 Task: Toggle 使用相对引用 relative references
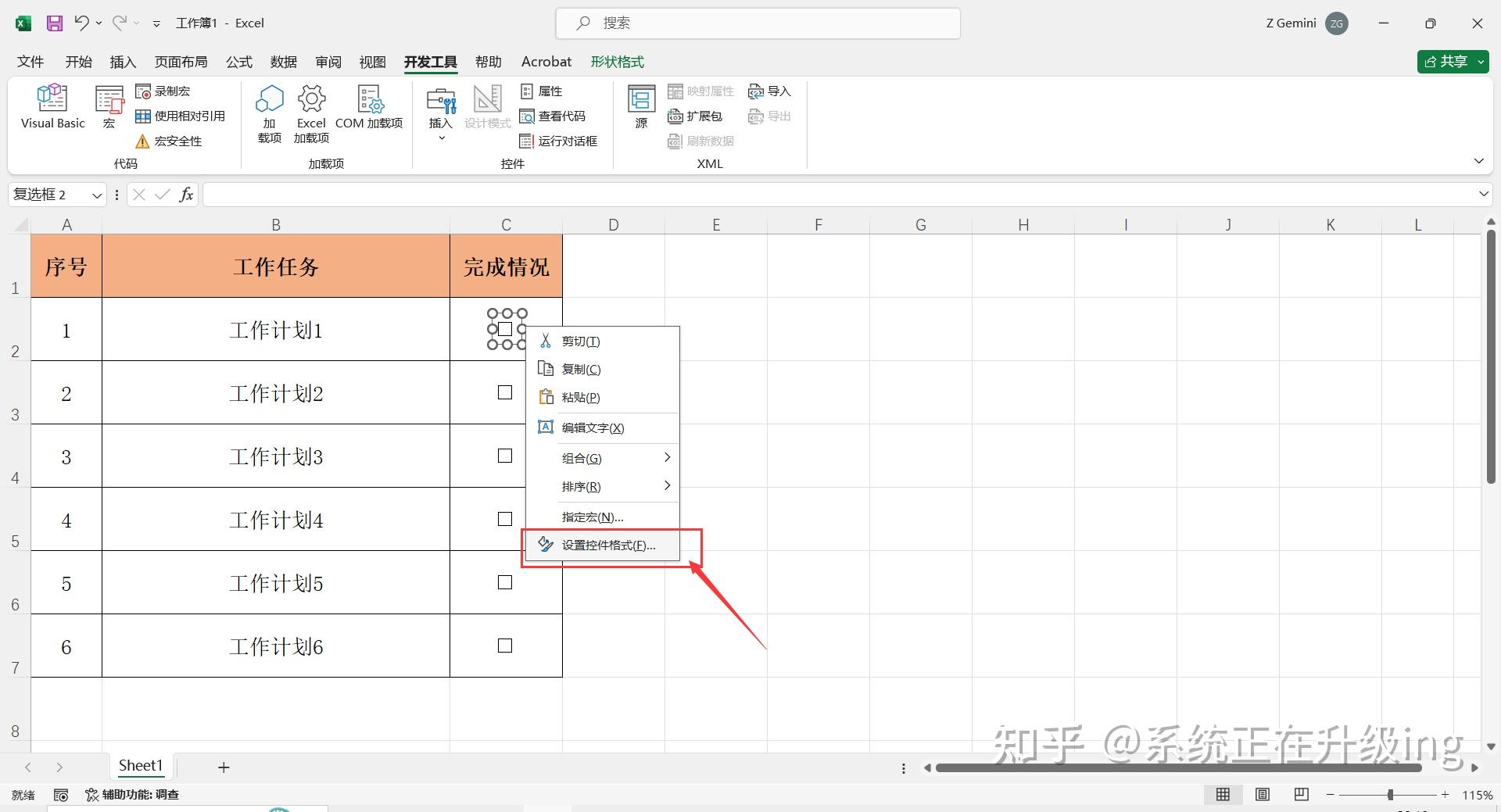(181, 116)
